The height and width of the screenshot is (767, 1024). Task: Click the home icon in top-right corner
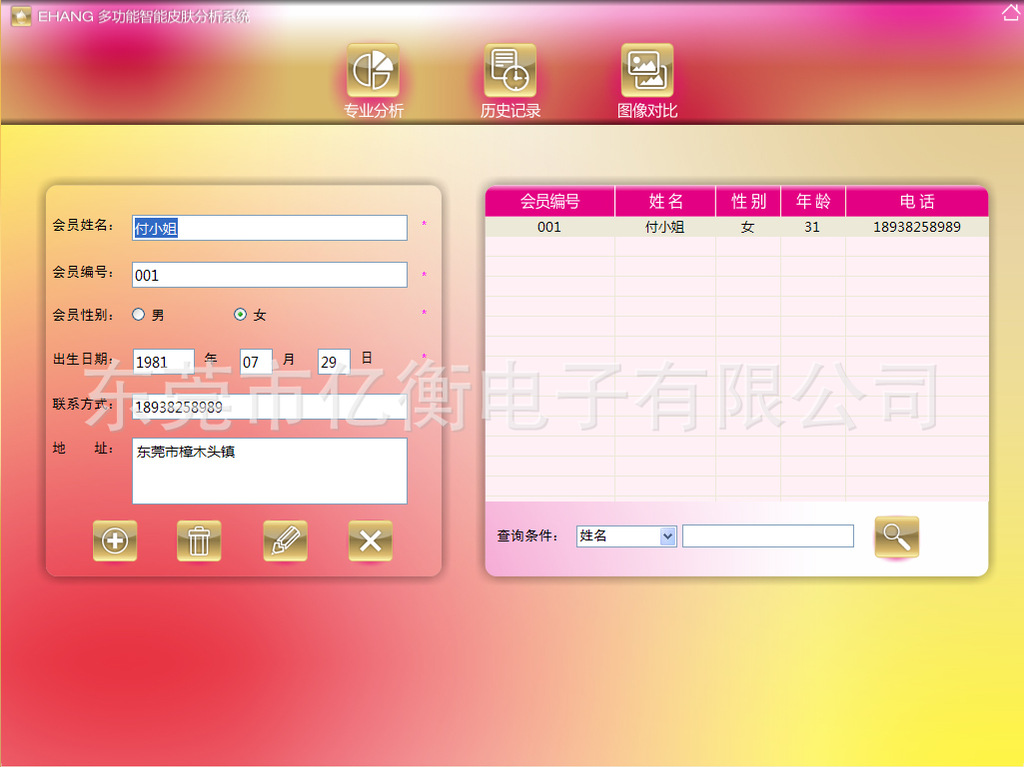click(1010, 12)
